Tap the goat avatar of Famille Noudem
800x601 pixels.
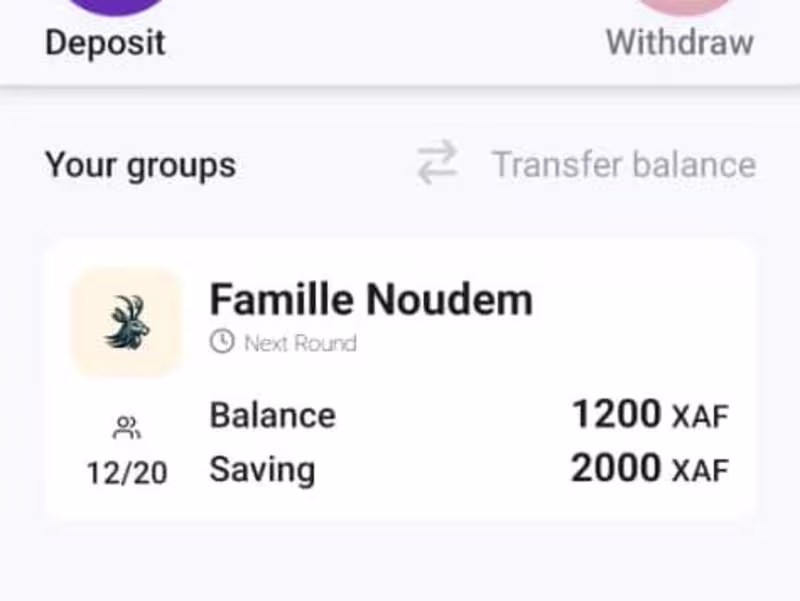[126, 322]
